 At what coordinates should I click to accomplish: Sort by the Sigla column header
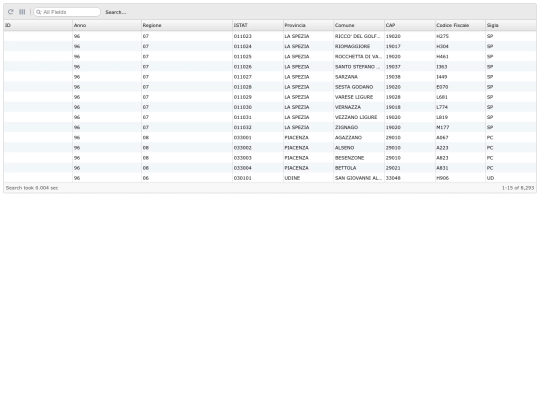tap(511, 25)
